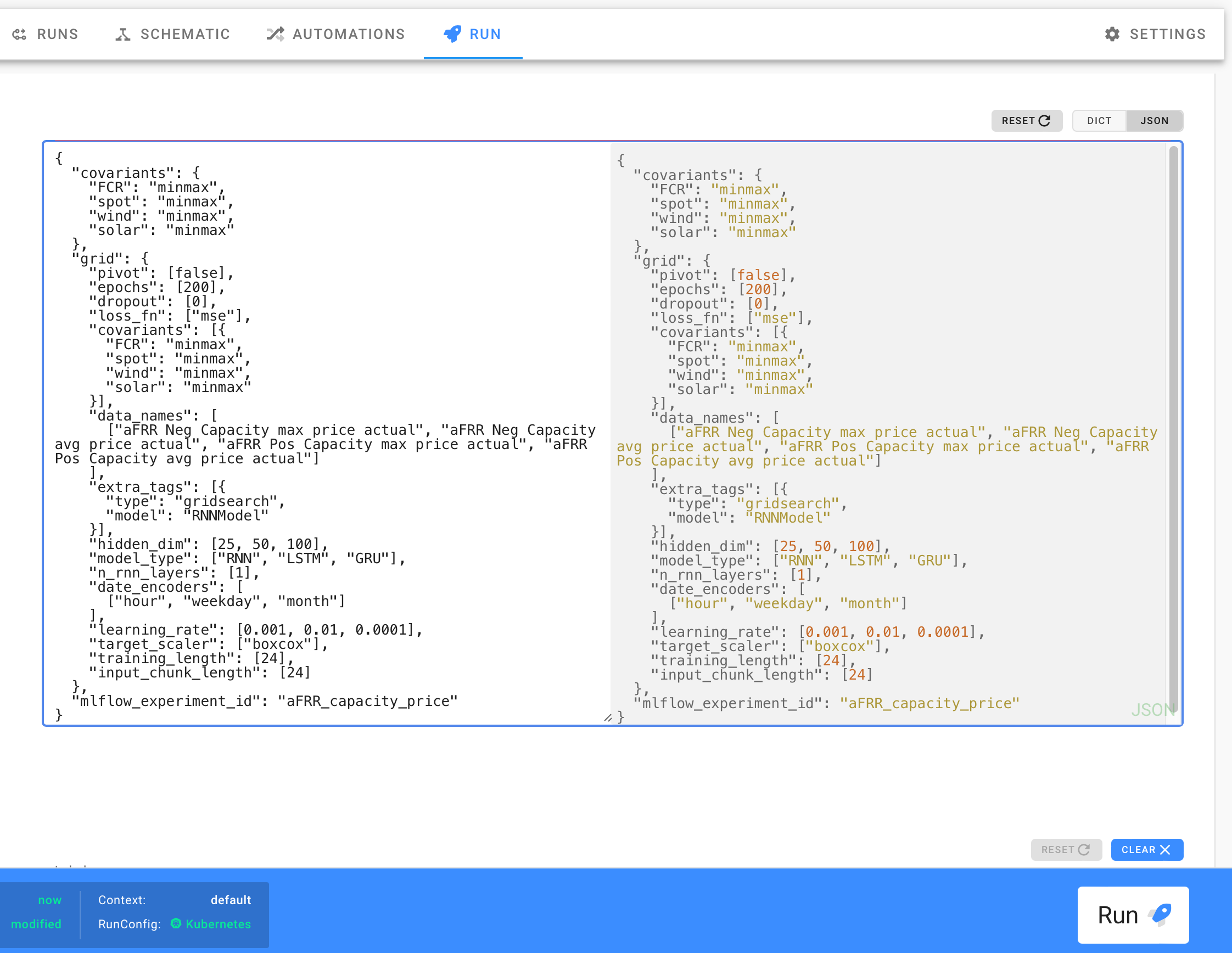Click the refresh icon in the top RESET button
This screenshot has width=1232, height=953.
[x=1044, y=121]
